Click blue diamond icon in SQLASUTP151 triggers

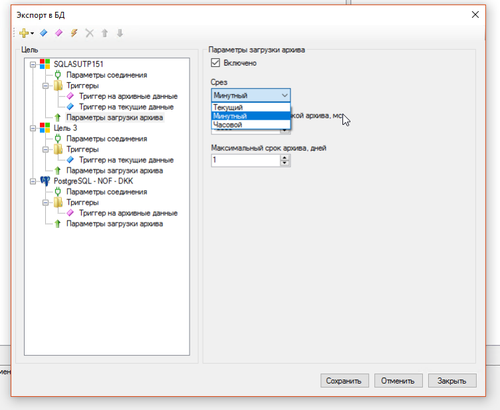coord(70,107)
